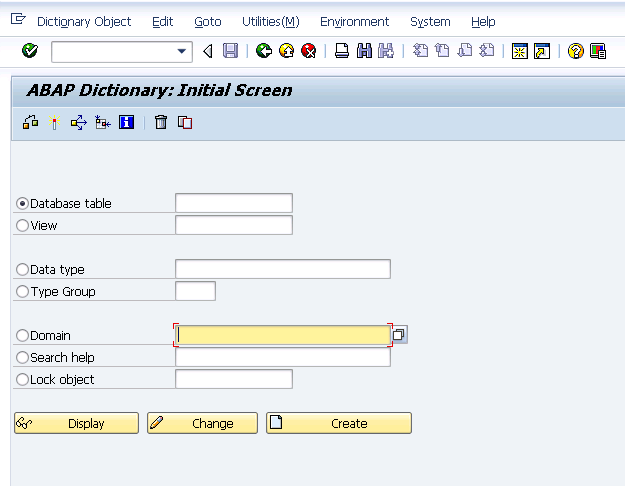Viewport: 625px width, 486px height.
Task: Click the yellow Exit arrow icon
Action: click(x=286, y=51)
